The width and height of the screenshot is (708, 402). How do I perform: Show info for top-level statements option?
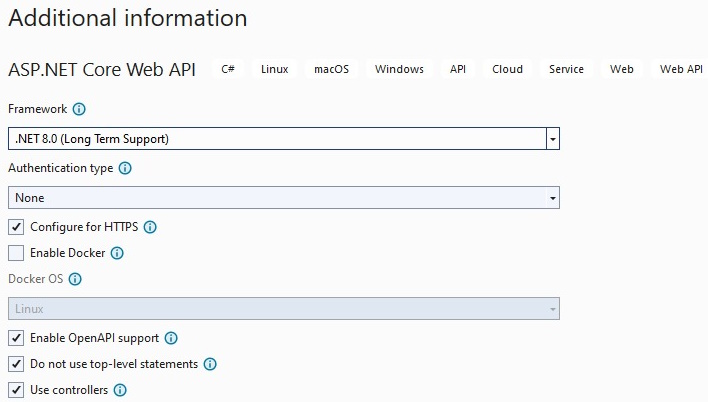pyautogui.click(x=210, y=364)
